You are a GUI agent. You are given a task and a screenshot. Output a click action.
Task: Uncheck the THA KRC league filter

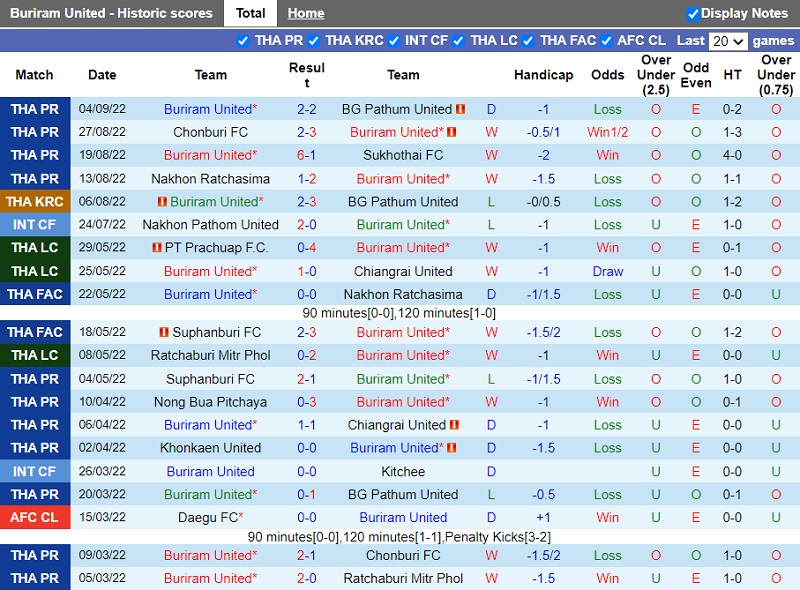pos(313,41)
